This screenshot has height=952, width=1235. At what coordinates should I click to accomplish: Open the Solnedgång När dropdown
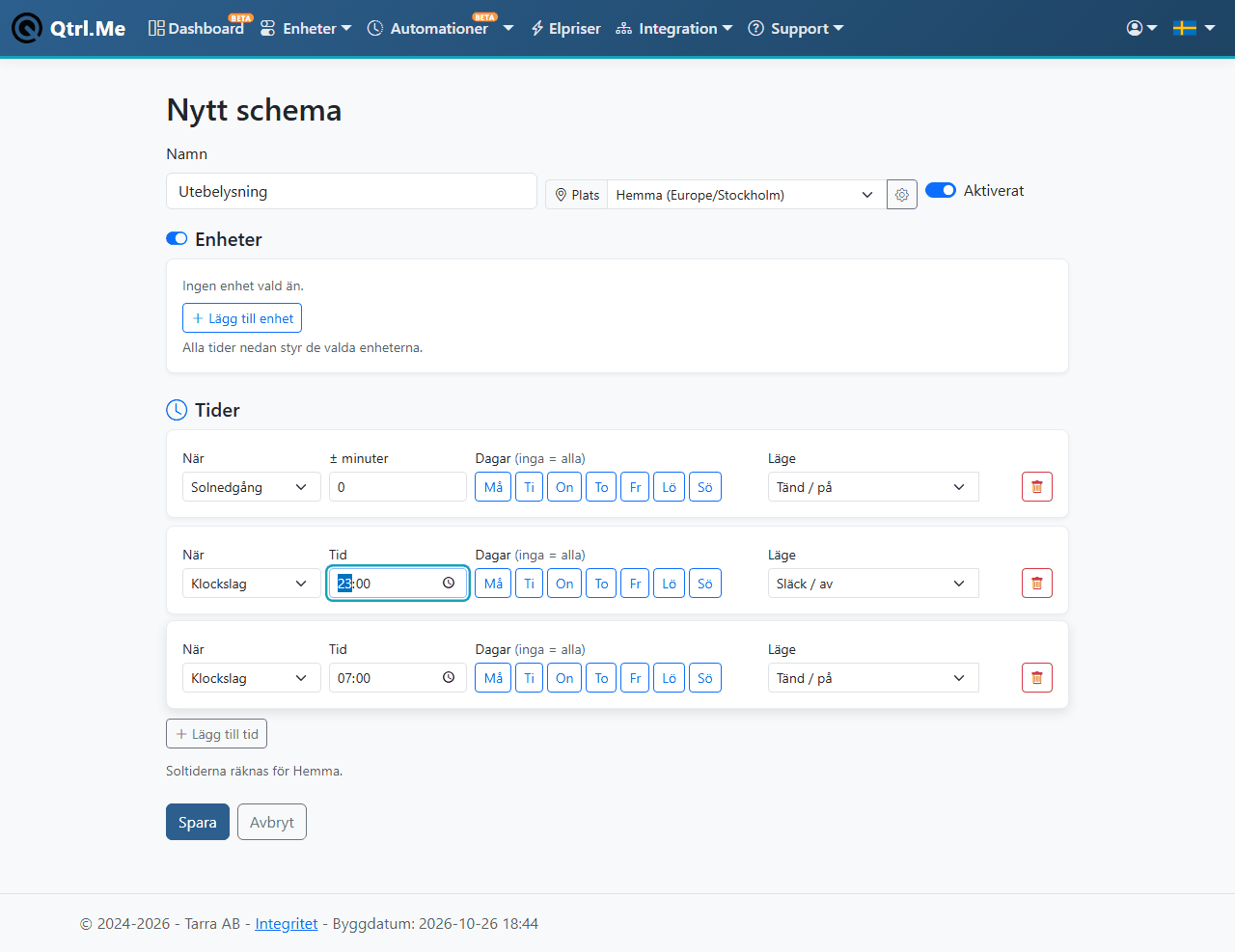coord(251,487)
